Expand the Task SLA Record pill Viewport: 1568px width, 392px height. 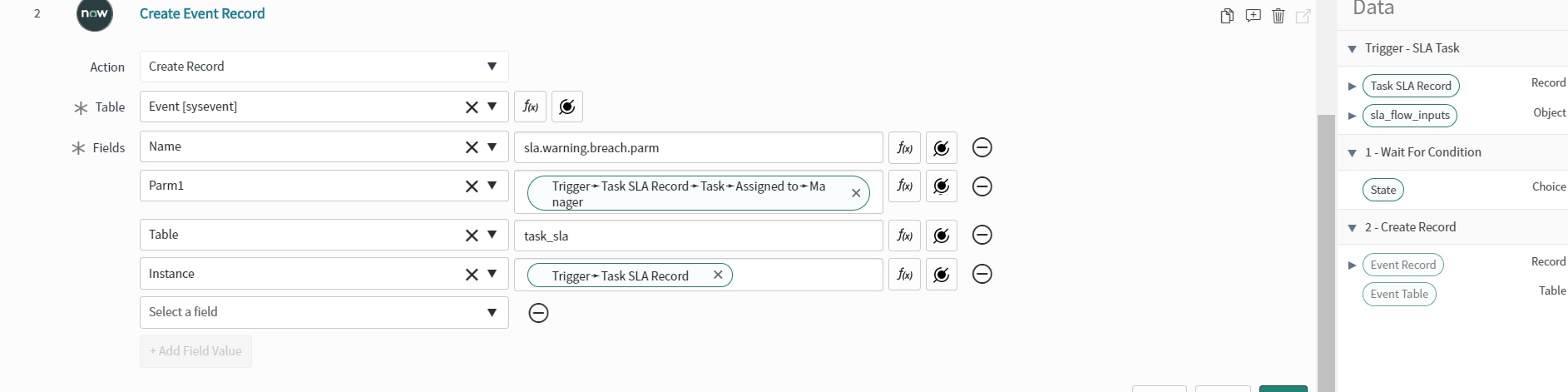click(1352, 86)
